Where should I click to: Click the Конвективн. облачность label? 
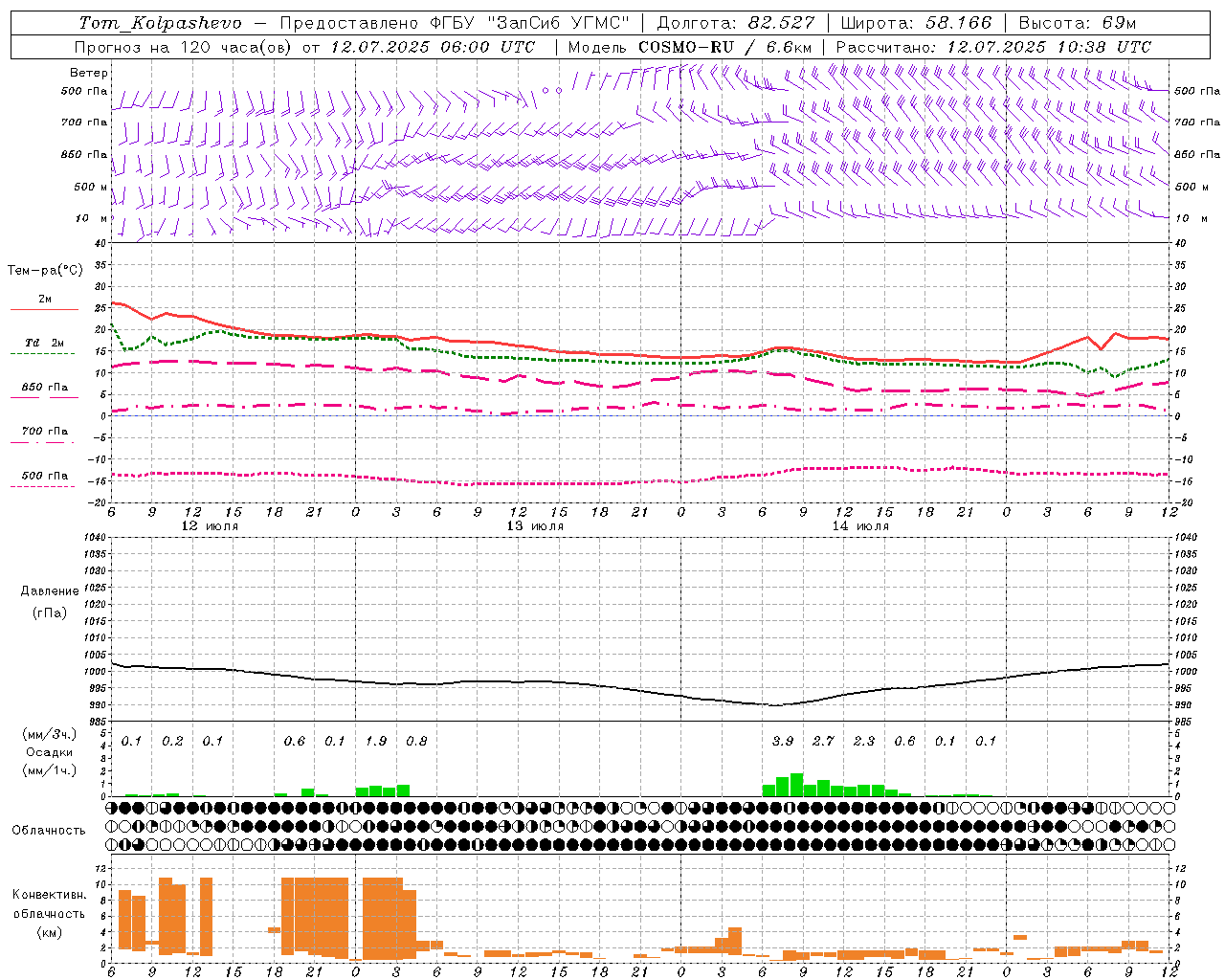pos(49,904)
